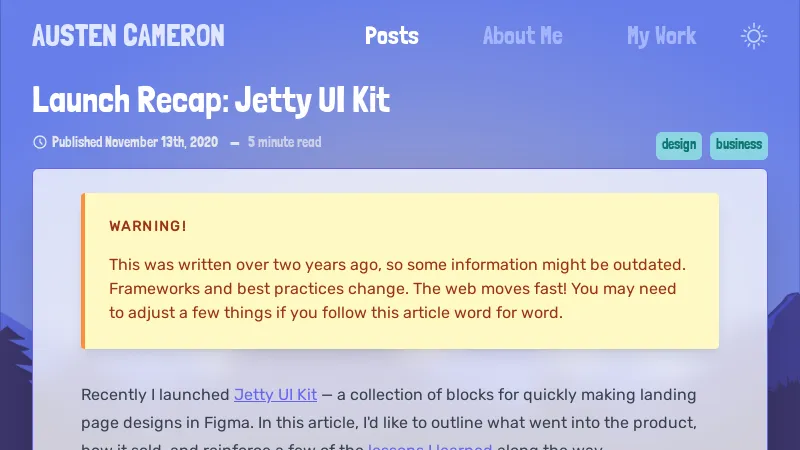Click the 5 minute read label
This screenshot has height=450, width=800.
[285, 142]
